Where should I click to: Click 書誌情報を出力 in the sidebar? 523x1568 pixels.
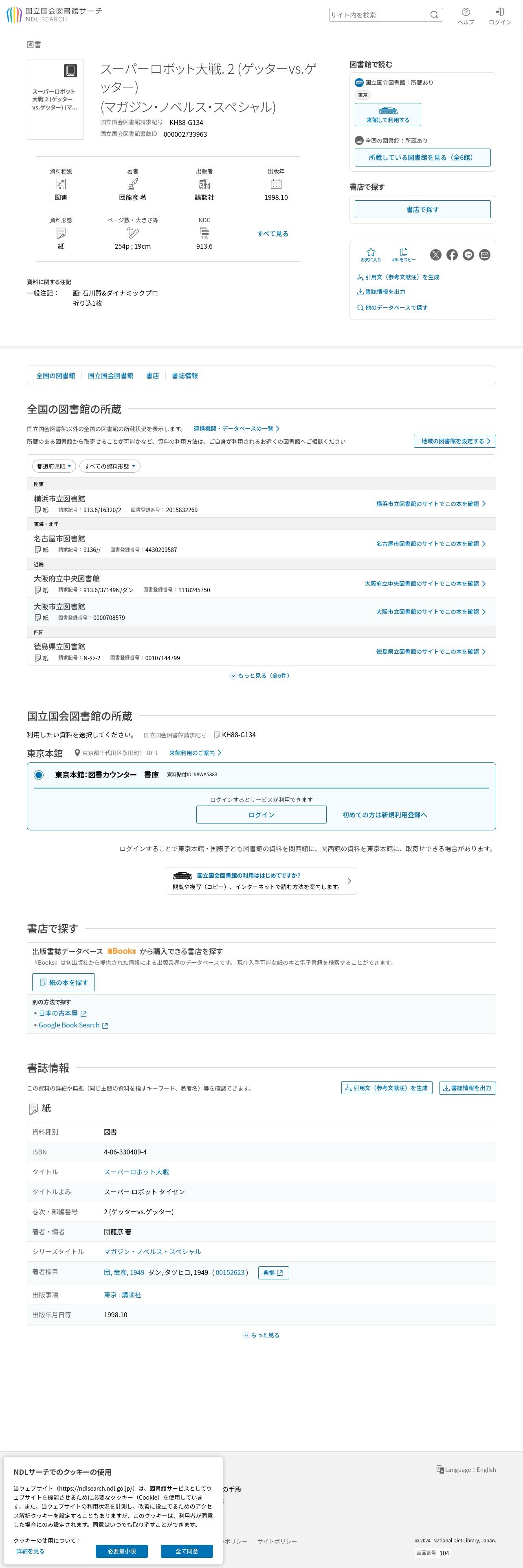tap(381, 291)
